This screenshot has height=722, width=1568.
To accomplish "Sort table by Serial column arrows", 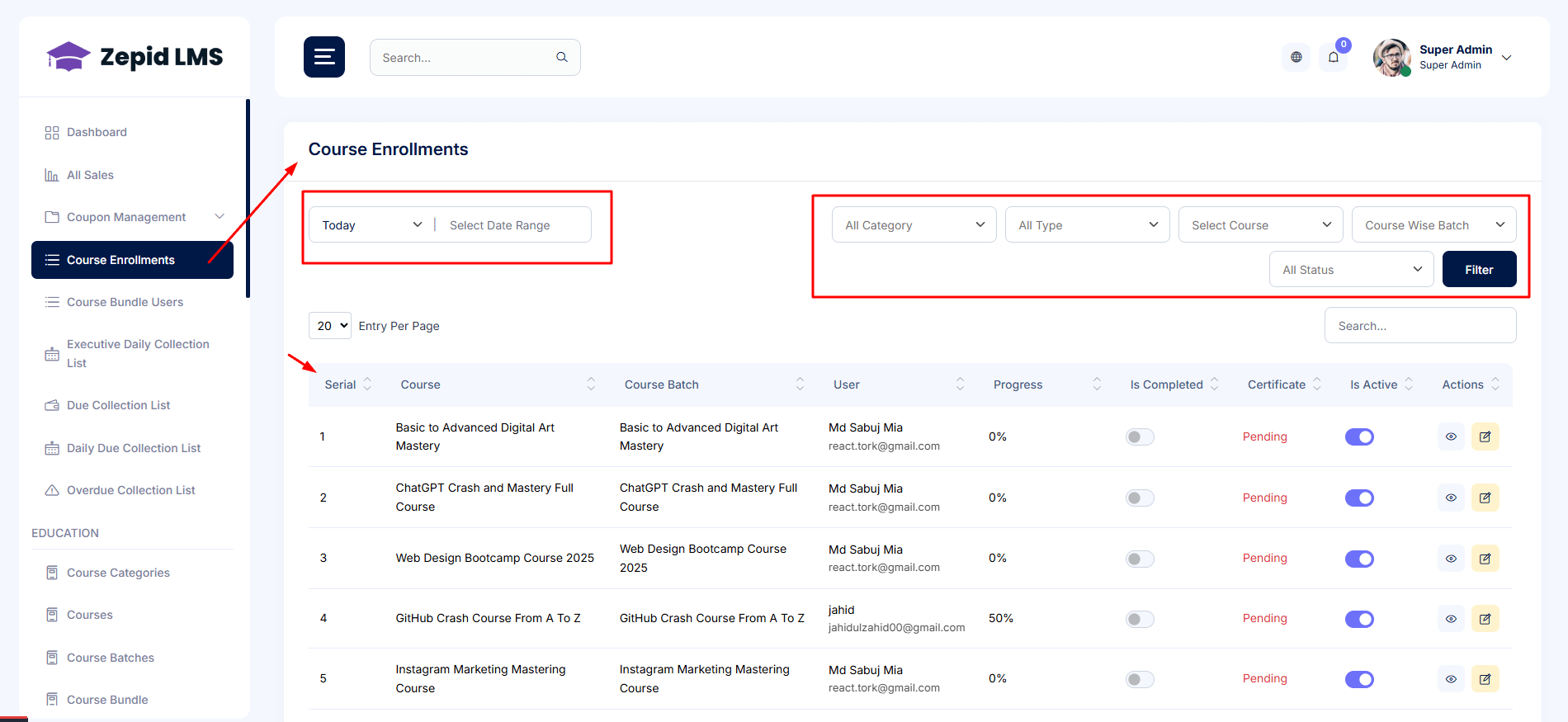I will [367, 385].
